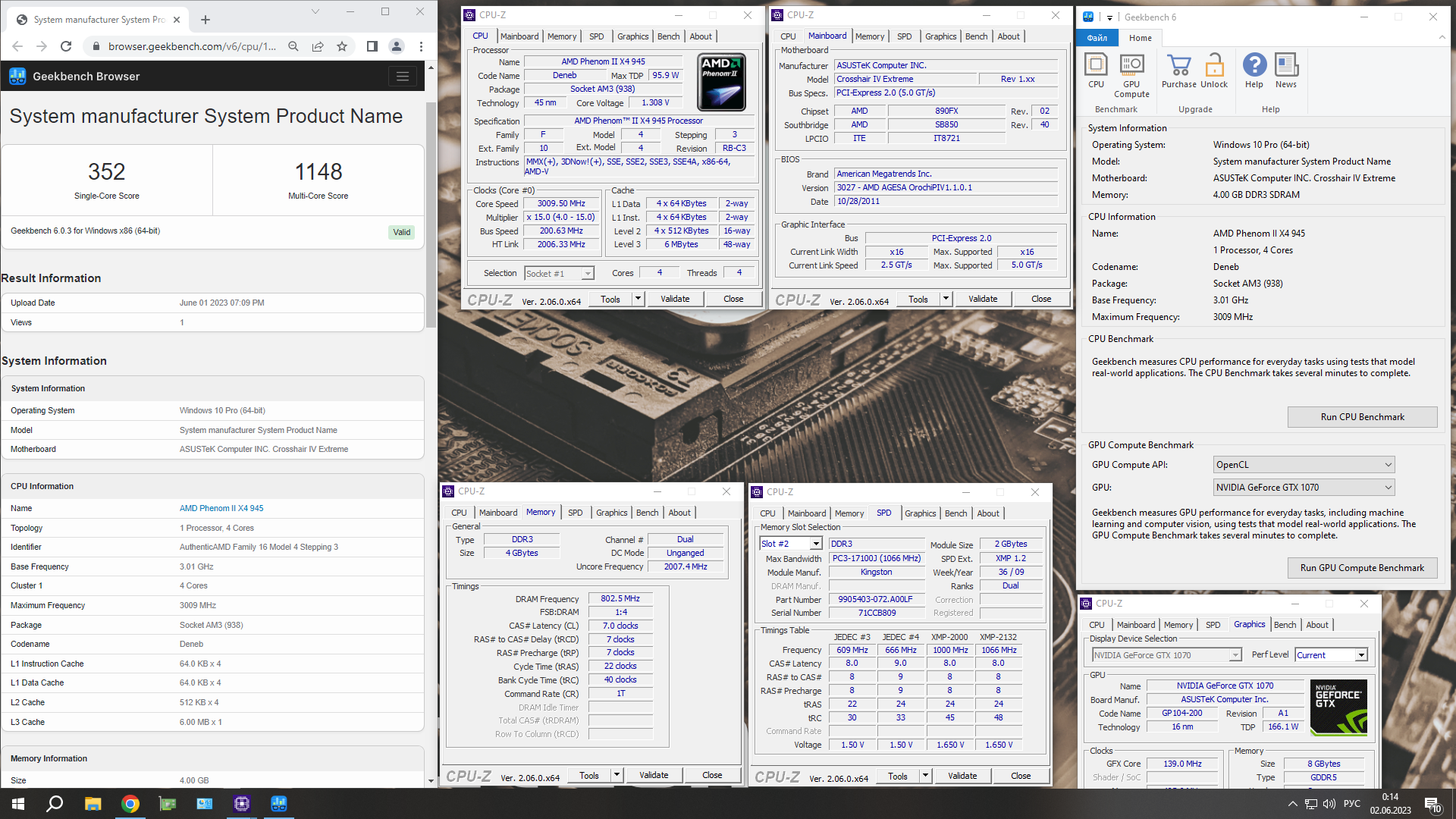
Task: Open Tools dropdown arrow in CPU-Z Mainboard window
Action: pyautogui.click(x=946, y=299)
